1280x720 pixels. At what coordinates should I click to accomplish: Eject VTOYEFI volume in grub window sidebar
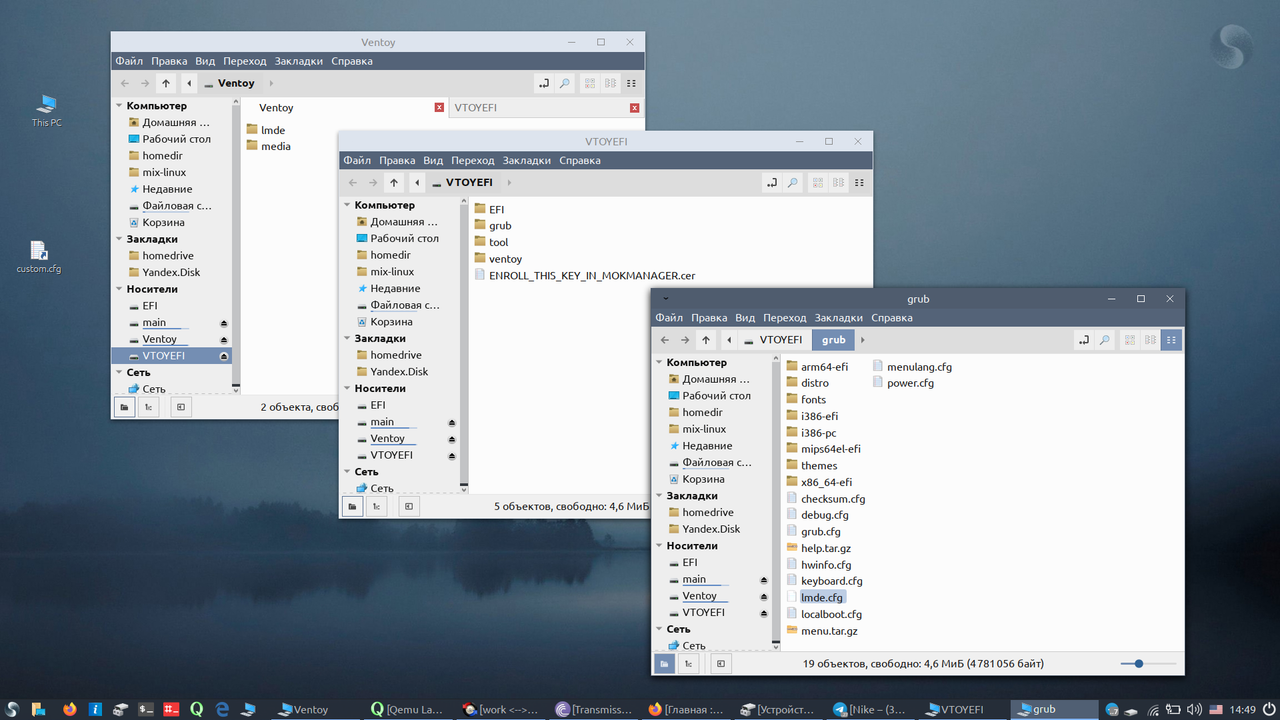[x=764, y=613]
